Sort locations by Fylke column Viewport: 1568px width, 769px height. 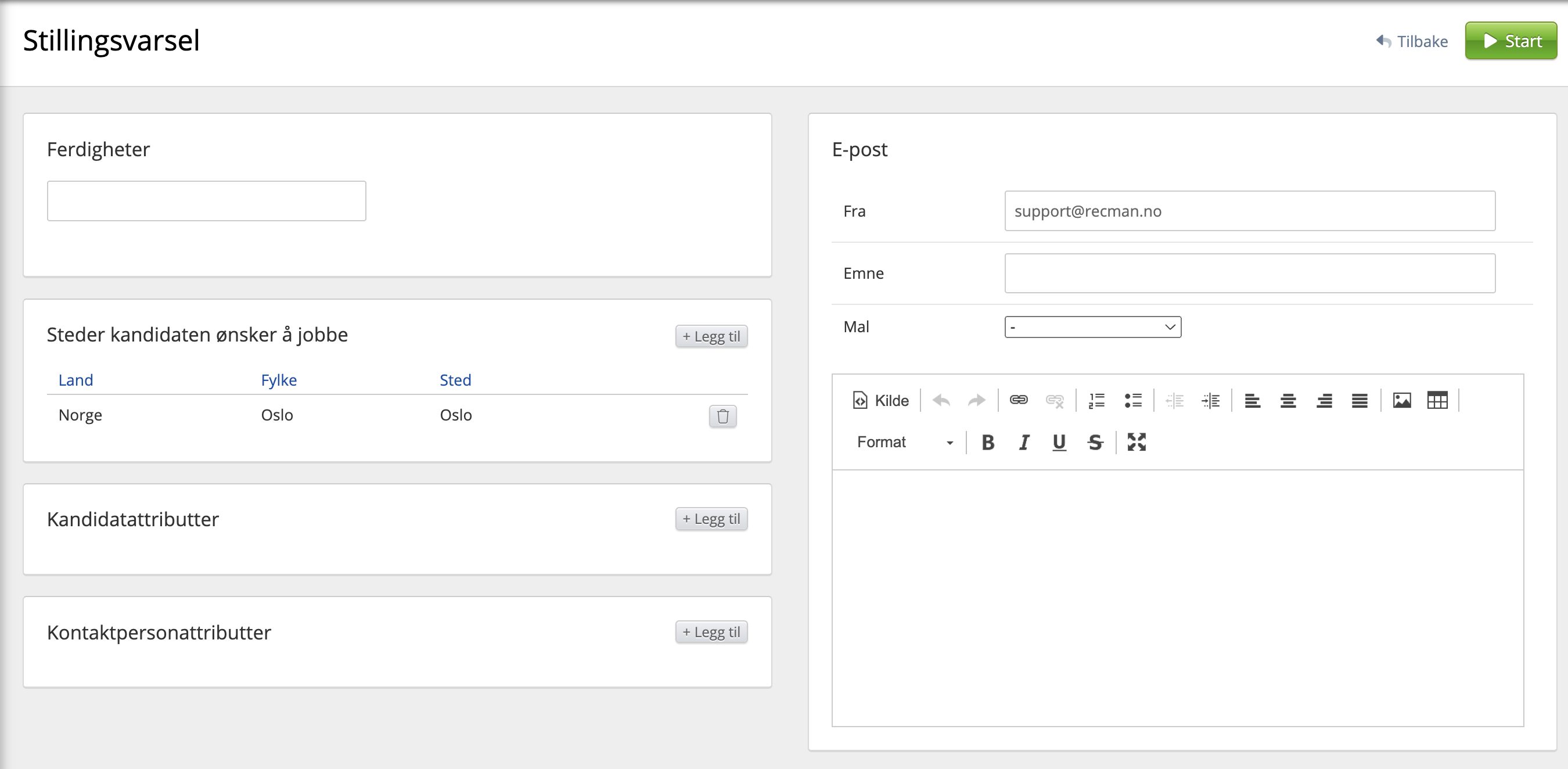coord(279,380)
